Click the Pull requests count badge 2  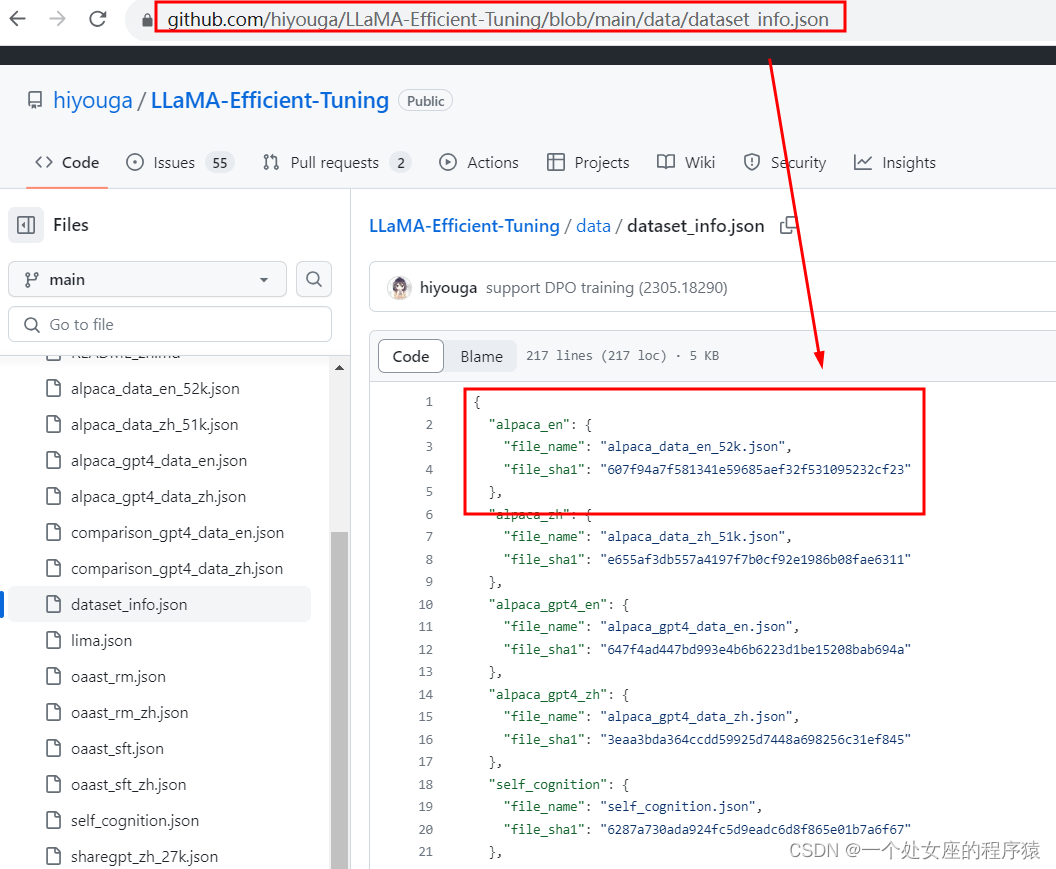coord(401,162)
